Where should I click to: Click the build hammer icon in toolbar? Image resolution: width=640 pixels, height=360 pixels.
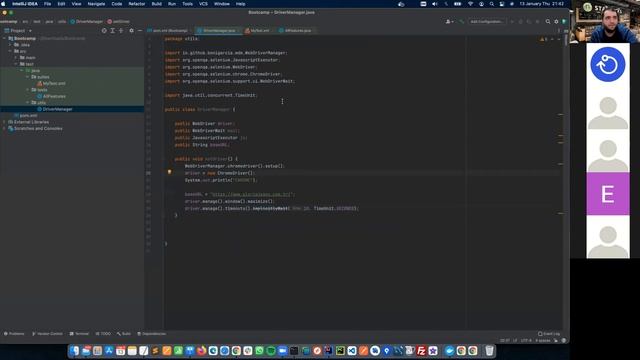pyautogui.click(x=462, y=22)
